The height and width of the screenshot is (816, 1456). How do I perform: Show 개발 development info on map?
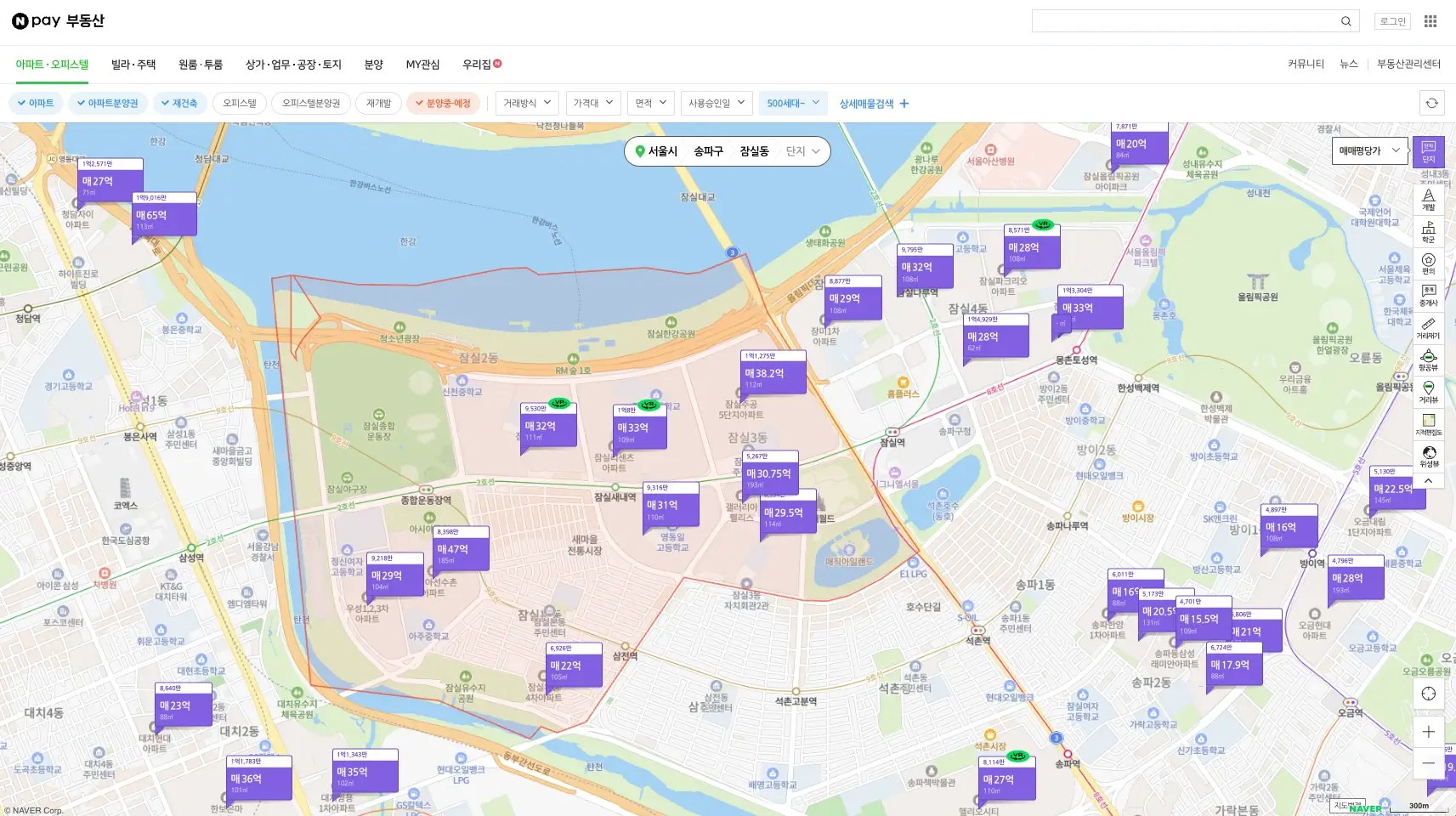coord(1429,201)
